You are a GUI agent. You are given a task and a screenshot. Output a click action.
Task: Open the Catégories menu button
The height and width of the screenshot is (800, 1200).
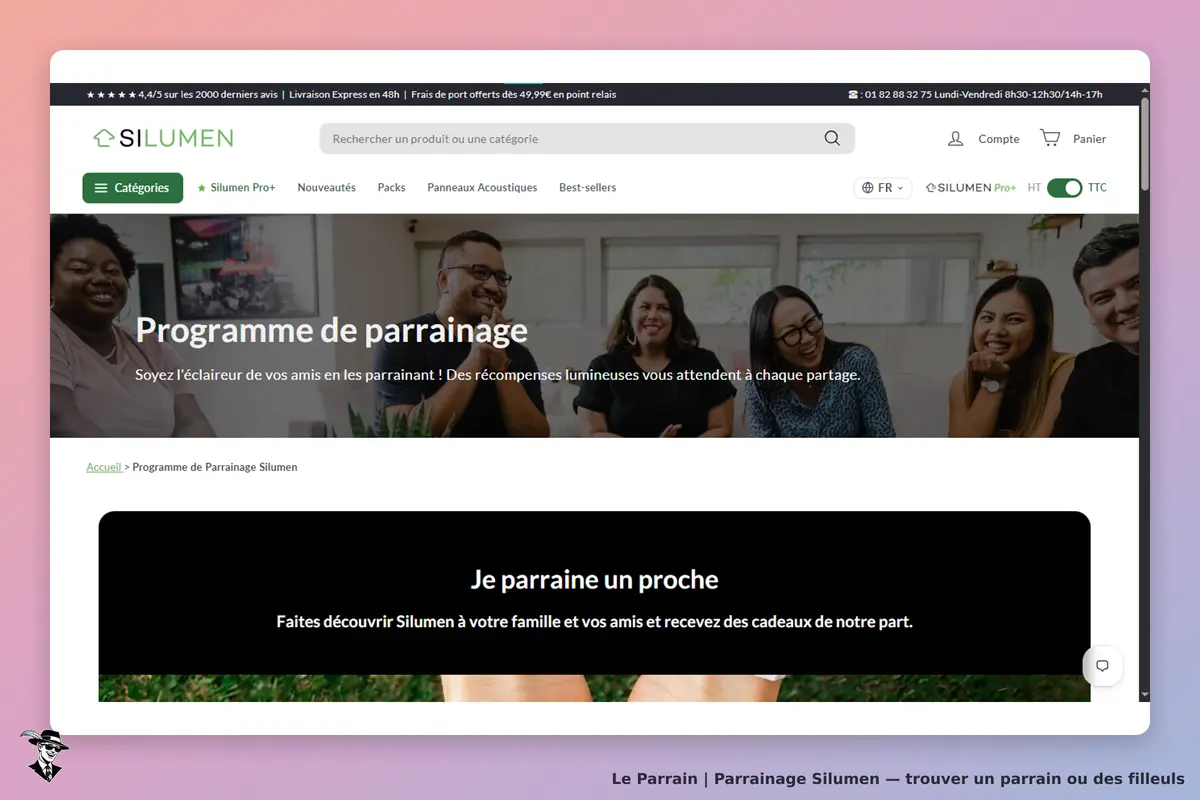(x=133, y=188)
